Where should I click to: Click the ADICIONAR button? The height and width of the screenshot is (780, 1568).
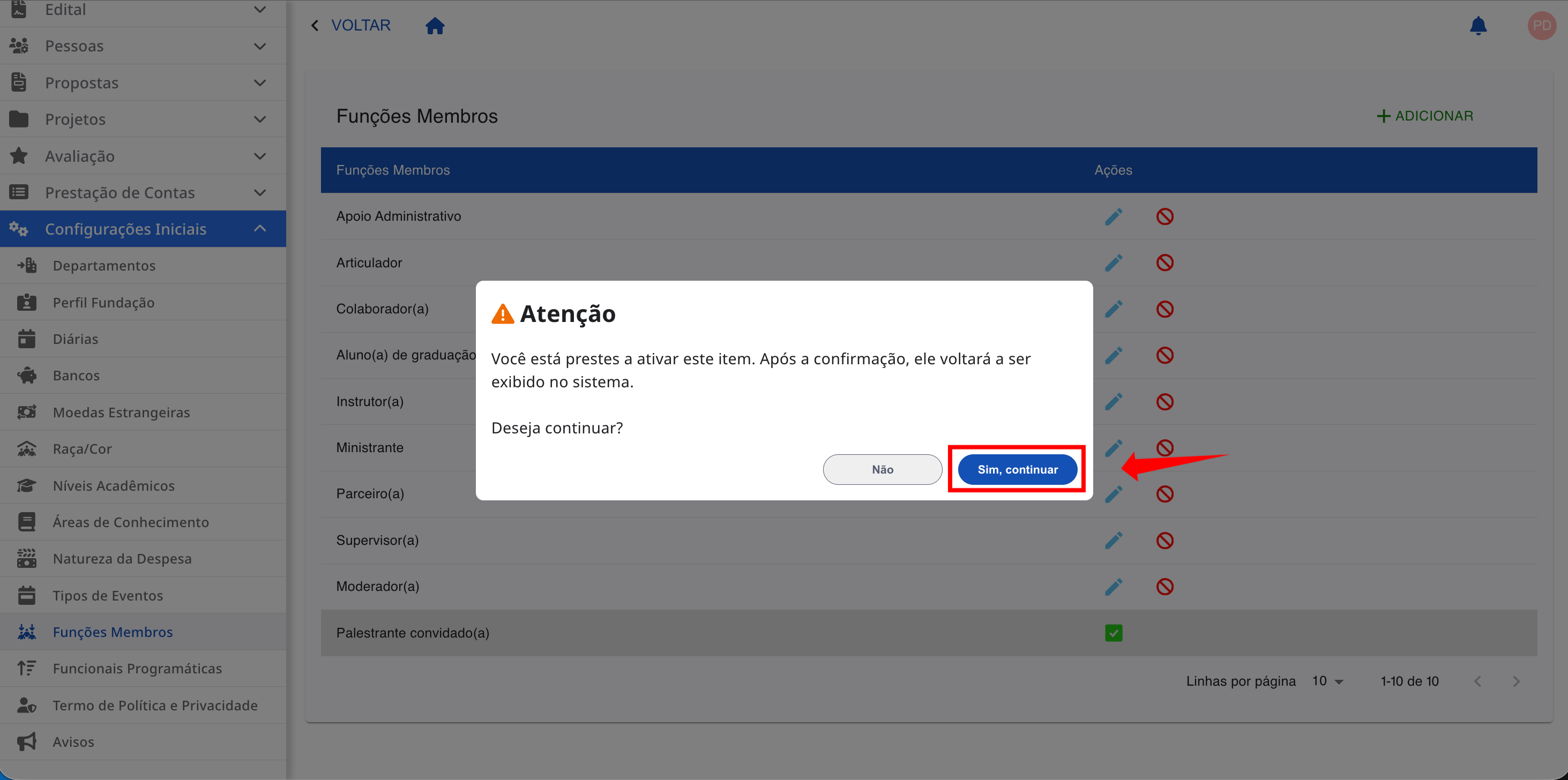click(x=1424, y=116)
